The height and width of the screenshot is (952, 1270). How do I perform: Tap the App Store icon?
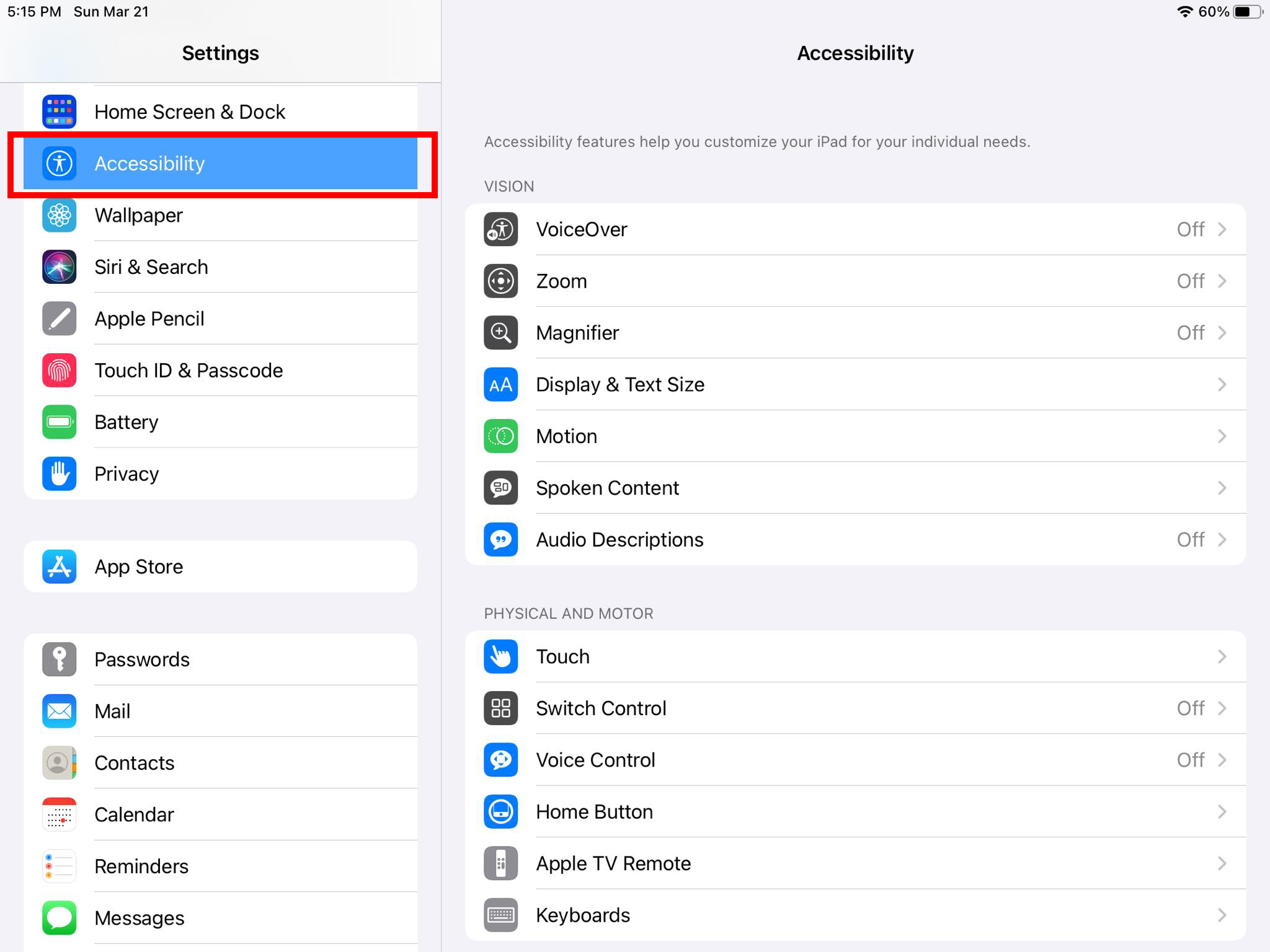tap(60, 566)
